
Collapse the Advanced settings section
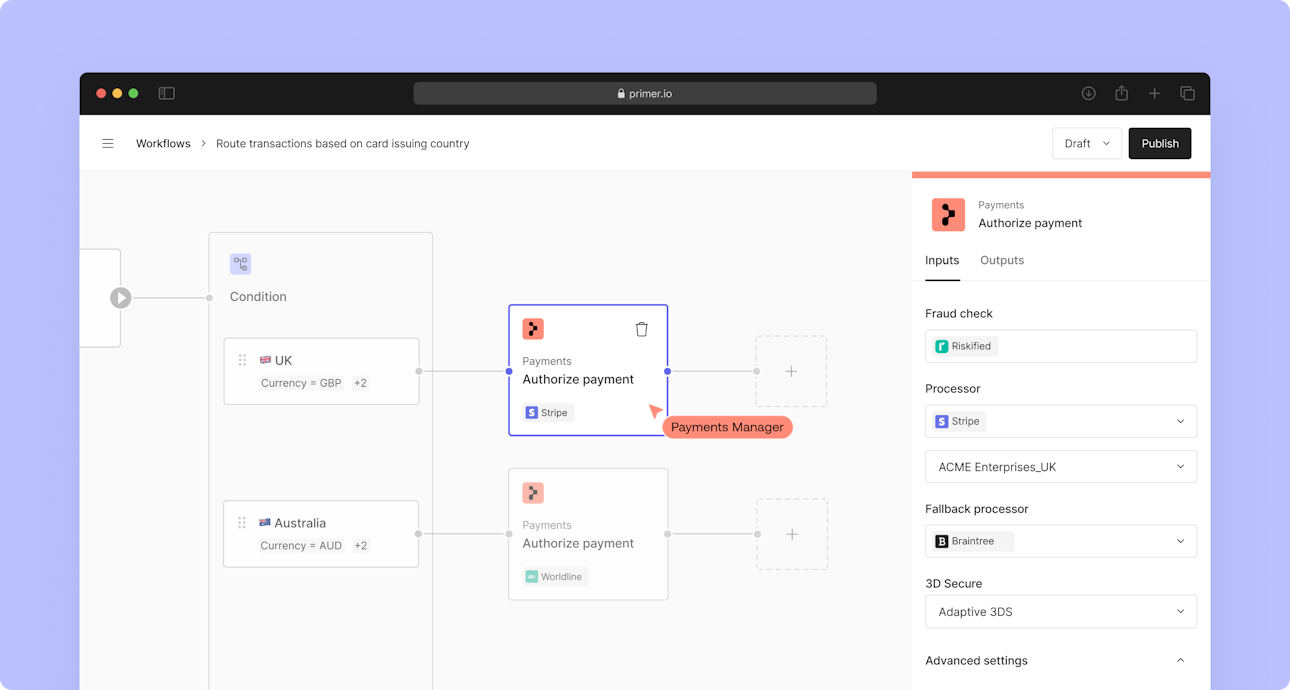pyautogui.click(x=1180, y=661)
